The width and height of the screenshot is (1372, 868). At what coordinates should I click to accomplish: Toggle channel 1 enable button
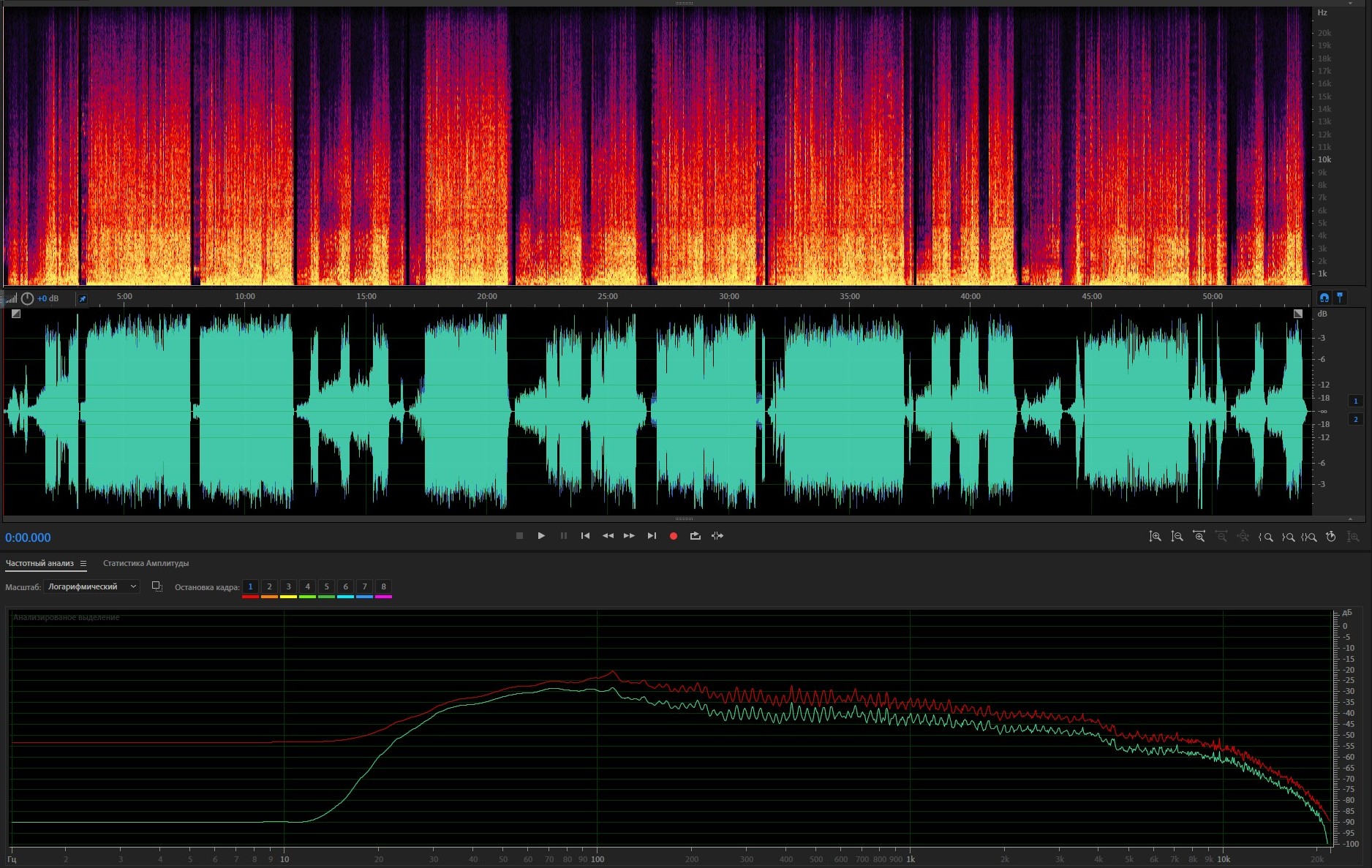click(1355, 401)
